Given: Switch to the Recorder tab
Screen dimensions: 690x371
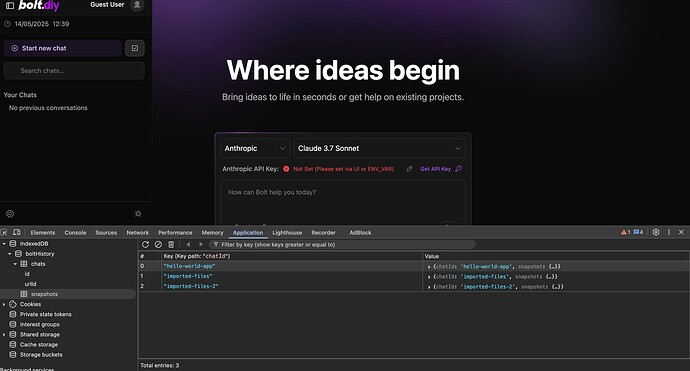Looking at the screenshot, I should click(x=323, y=232).
